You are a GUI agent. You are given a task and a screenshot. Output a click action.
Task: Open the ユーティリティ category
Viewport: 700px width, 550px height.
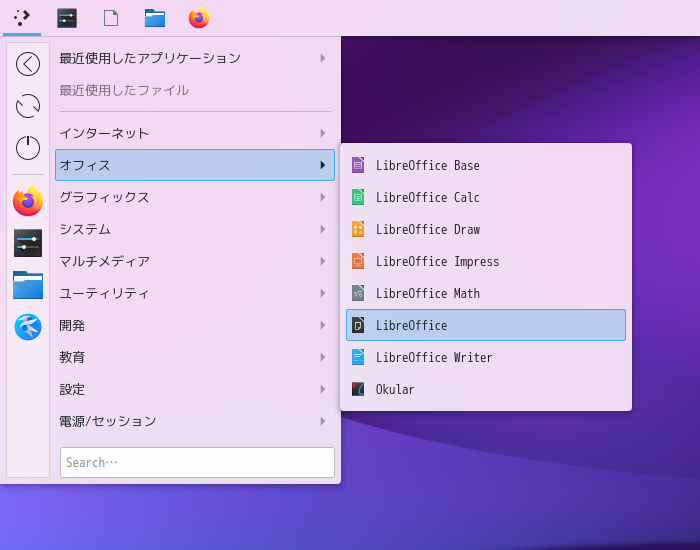(195, 293)
